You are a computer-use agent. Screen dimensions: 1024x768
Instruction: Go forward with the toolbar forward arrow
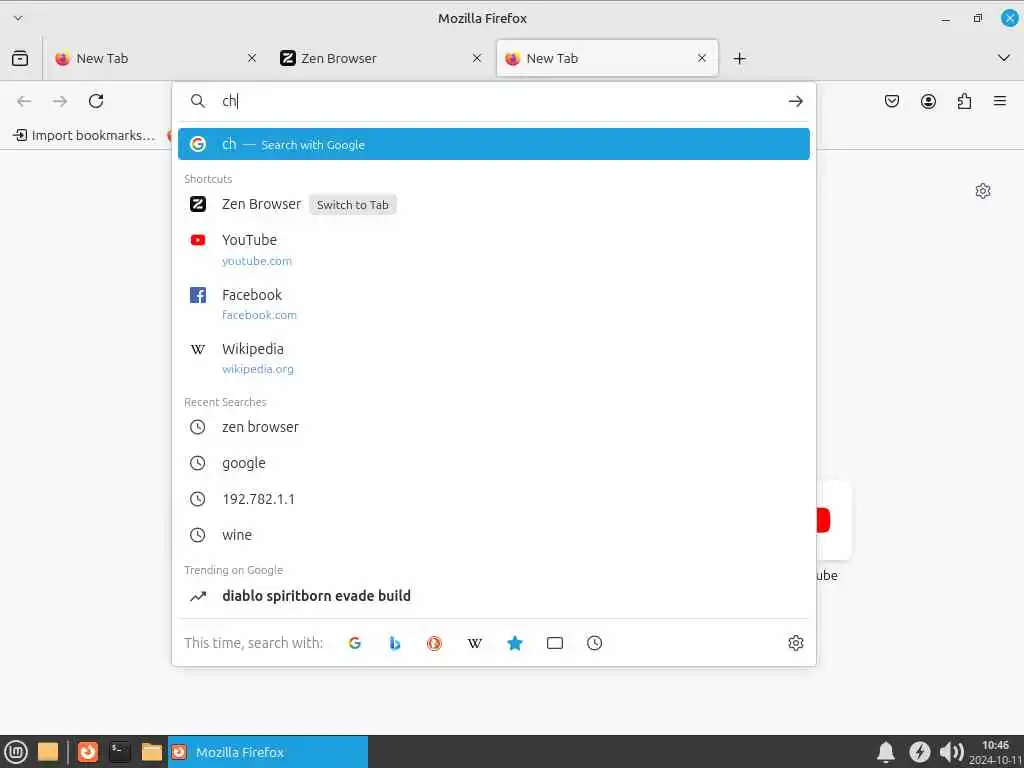point(60,101)
